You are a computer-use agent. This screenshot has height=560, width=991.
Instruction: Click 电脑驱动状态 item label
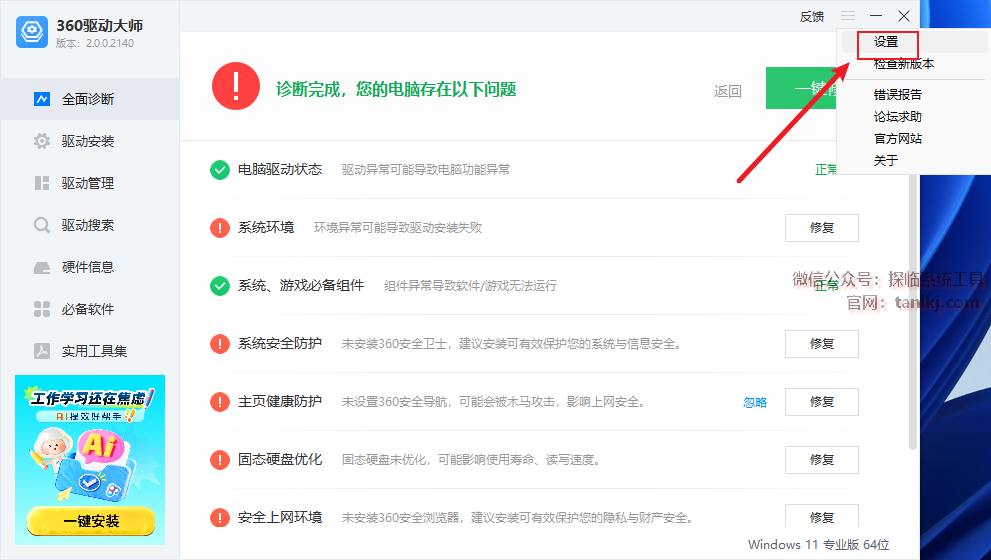[280, 169]
